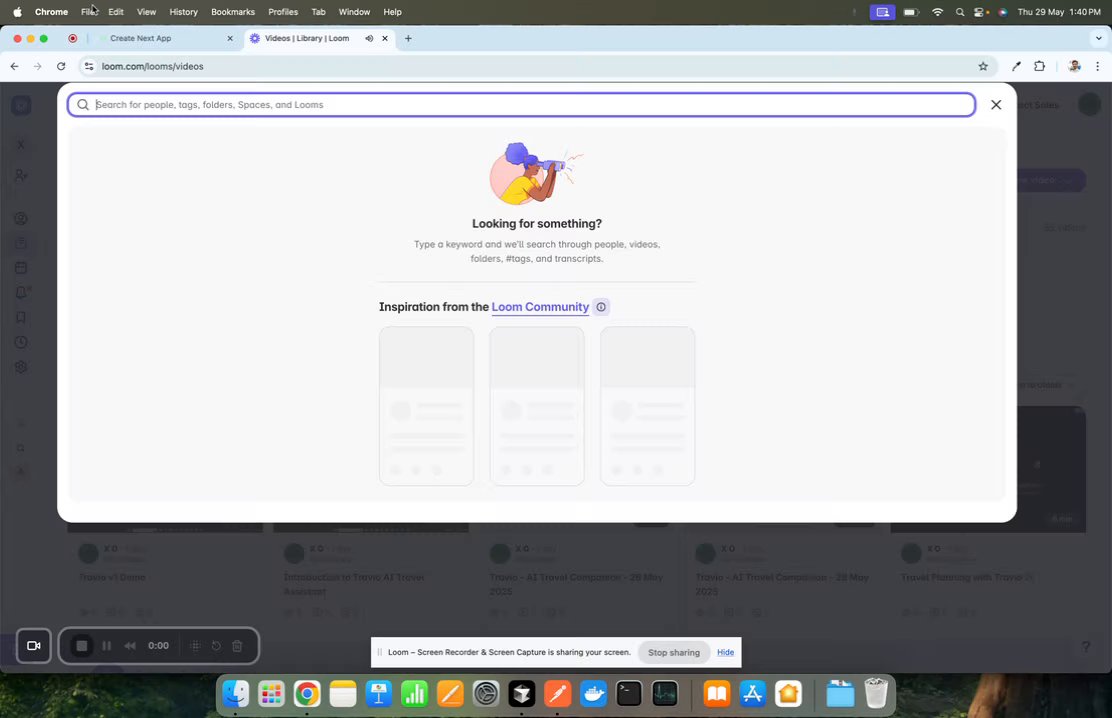Click the Wi-Fi status icon
The height and width of the screenshot is (718, 1112).
click(937, 12)
